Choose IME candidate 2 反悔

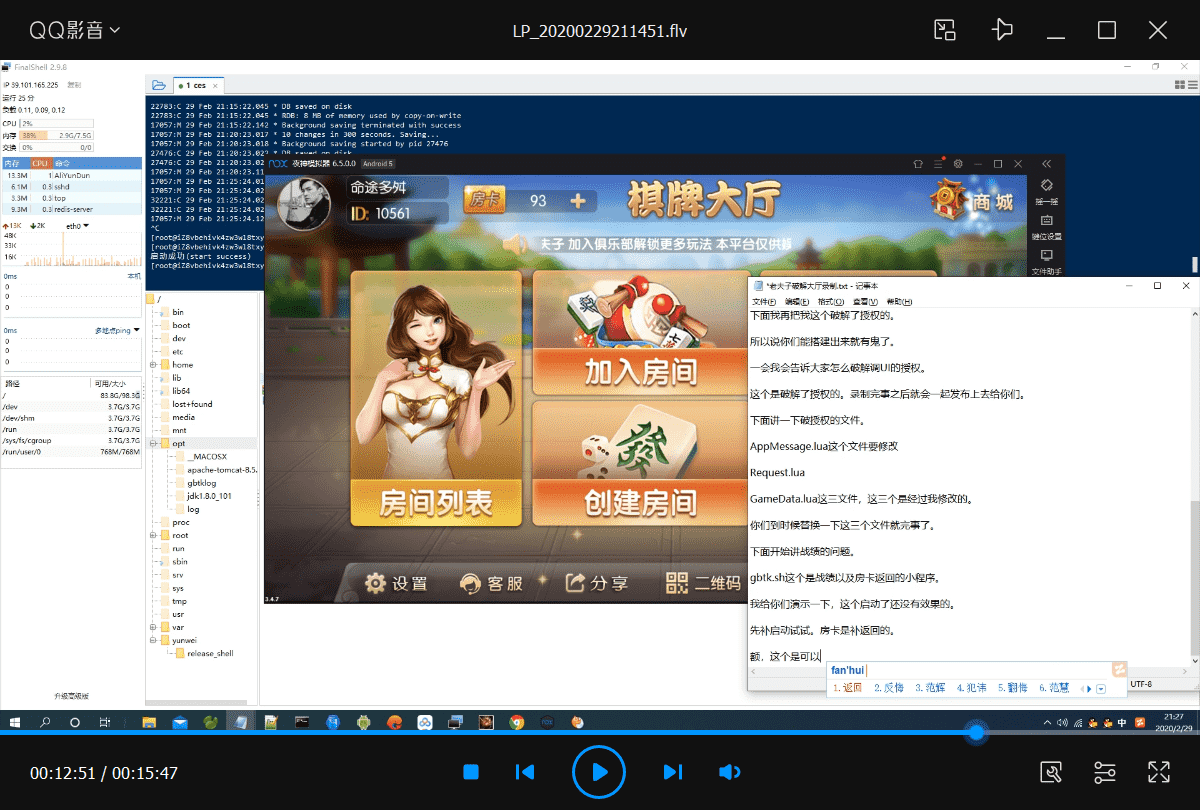click(x=888, y=688)
